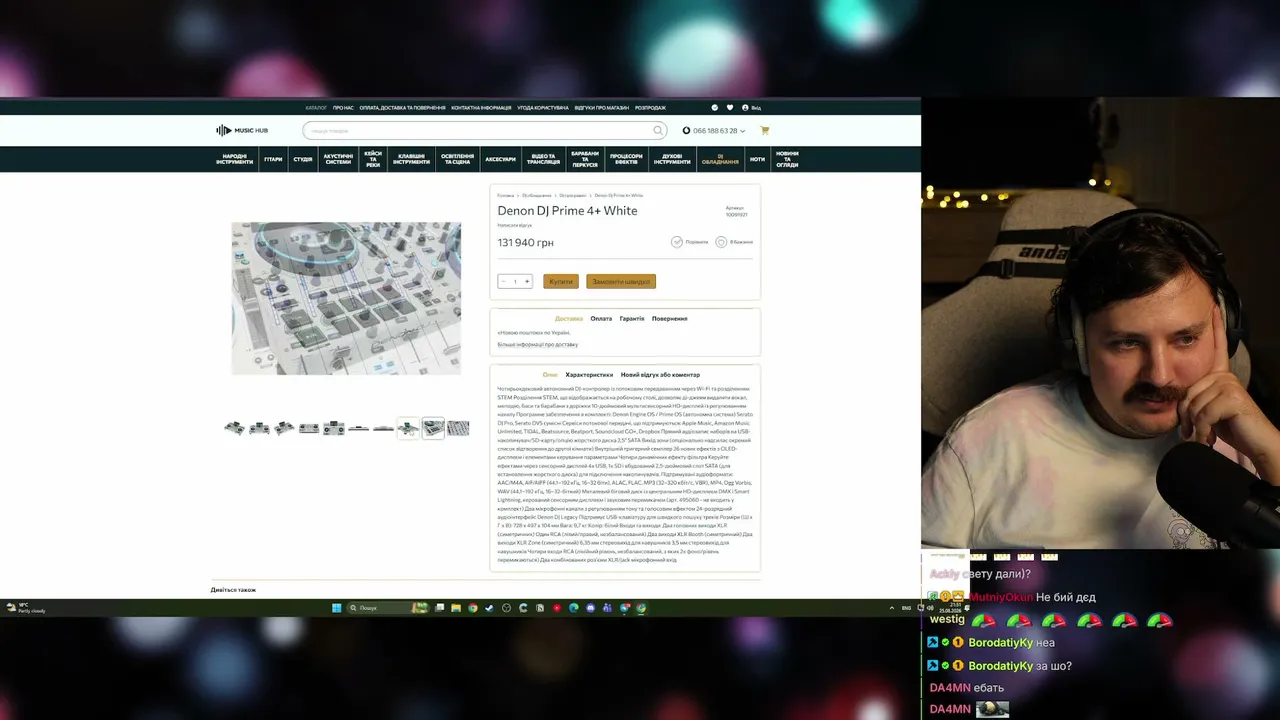Open the weather widget showing Partly cloudy
The image size is (1280, 720).
[x=25, y=608]
